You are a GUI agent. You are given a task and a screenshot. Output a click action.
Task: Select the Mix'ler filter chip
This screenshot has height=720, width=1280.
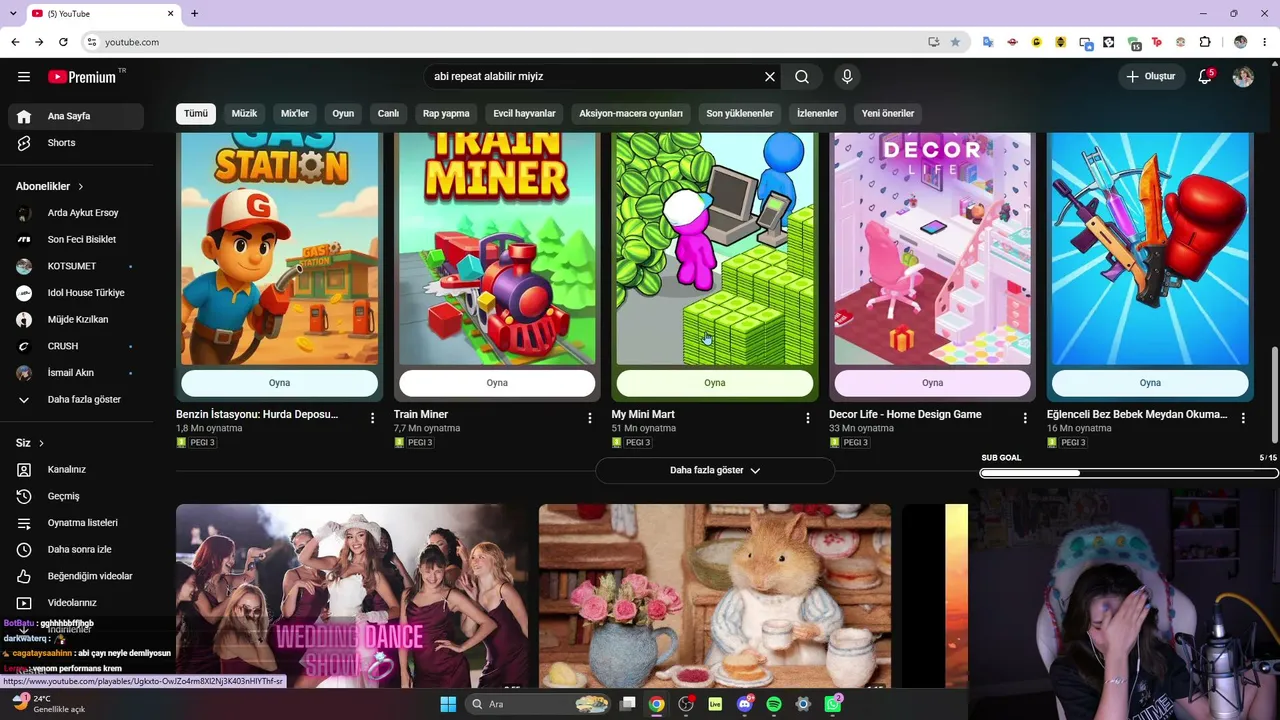pyautogui.click(x=295, y=113)
